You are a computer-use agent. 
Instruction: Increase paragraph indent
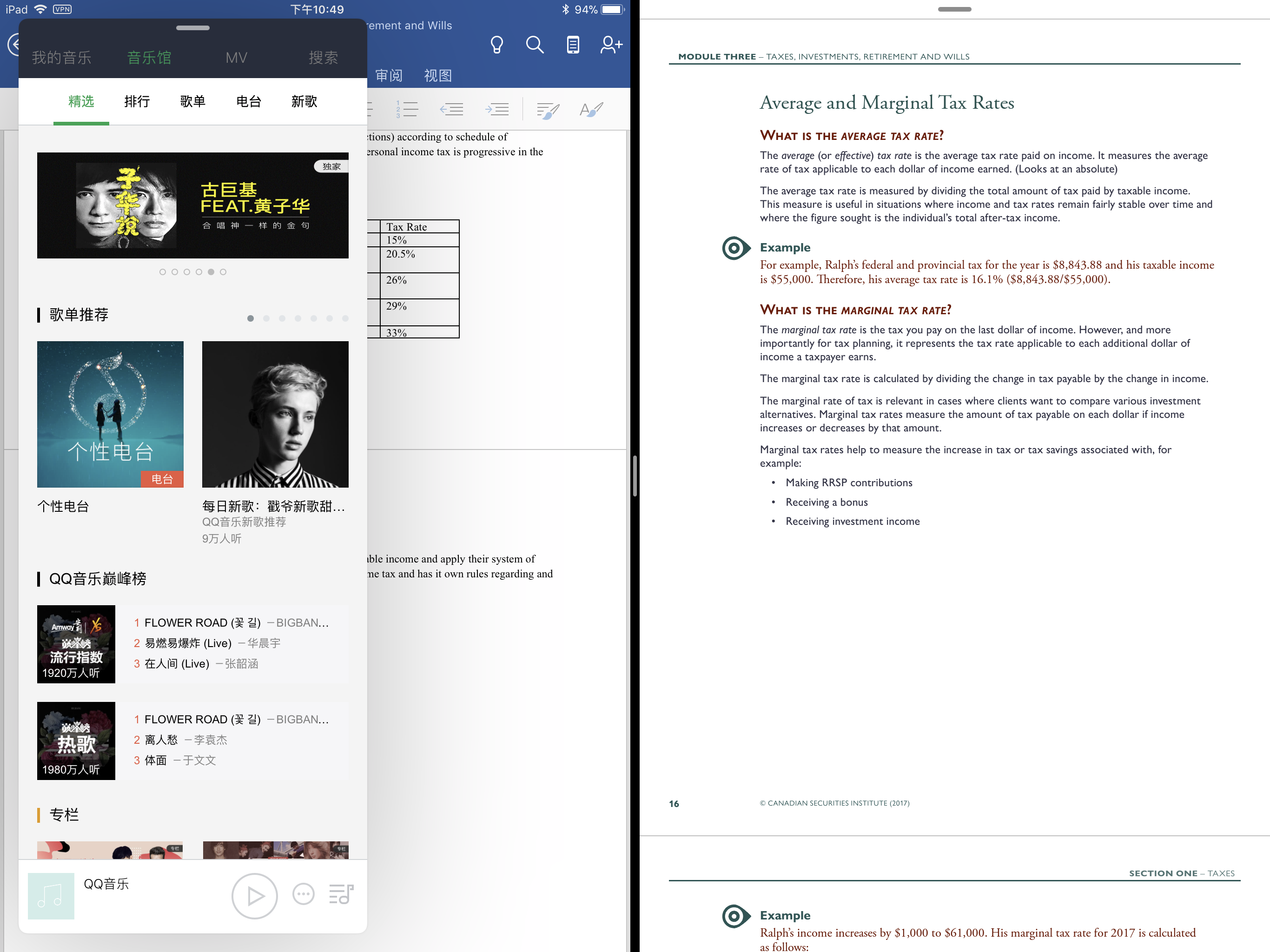pyautogui.click(x=497, y=109)
